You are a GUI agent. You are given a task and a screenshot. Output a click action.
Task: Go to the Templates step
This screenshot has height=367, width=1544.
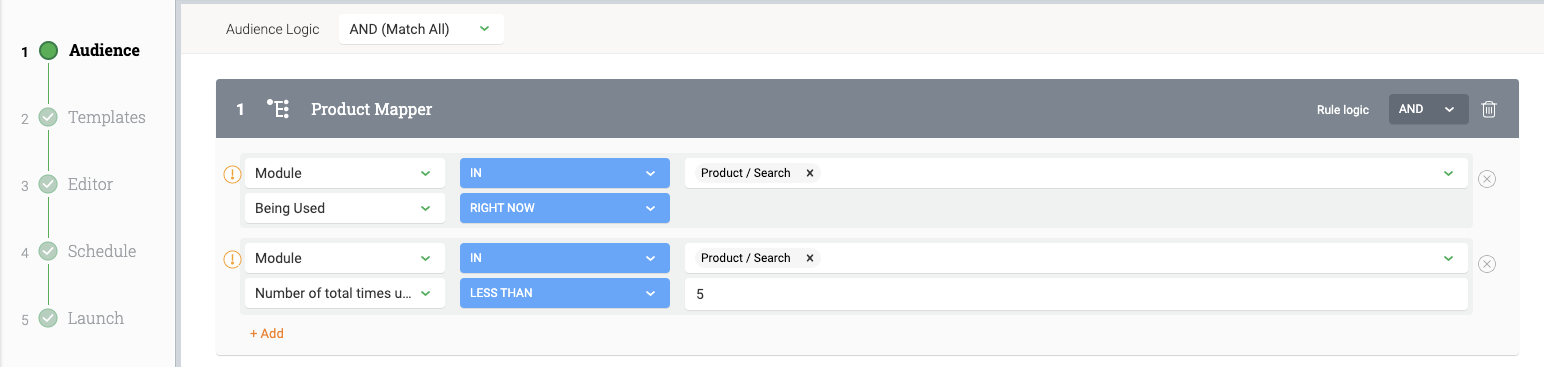tap(106, 117)
